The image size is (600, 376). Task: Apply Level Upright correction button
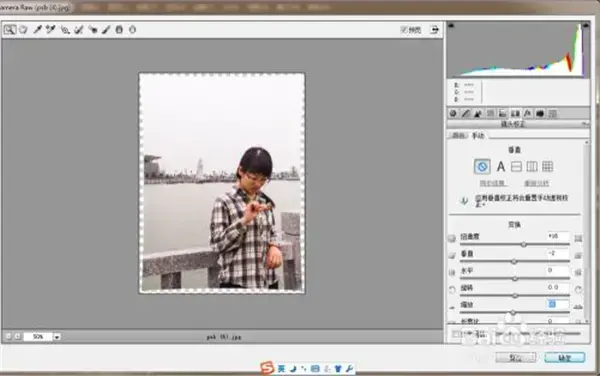[516, 166]
